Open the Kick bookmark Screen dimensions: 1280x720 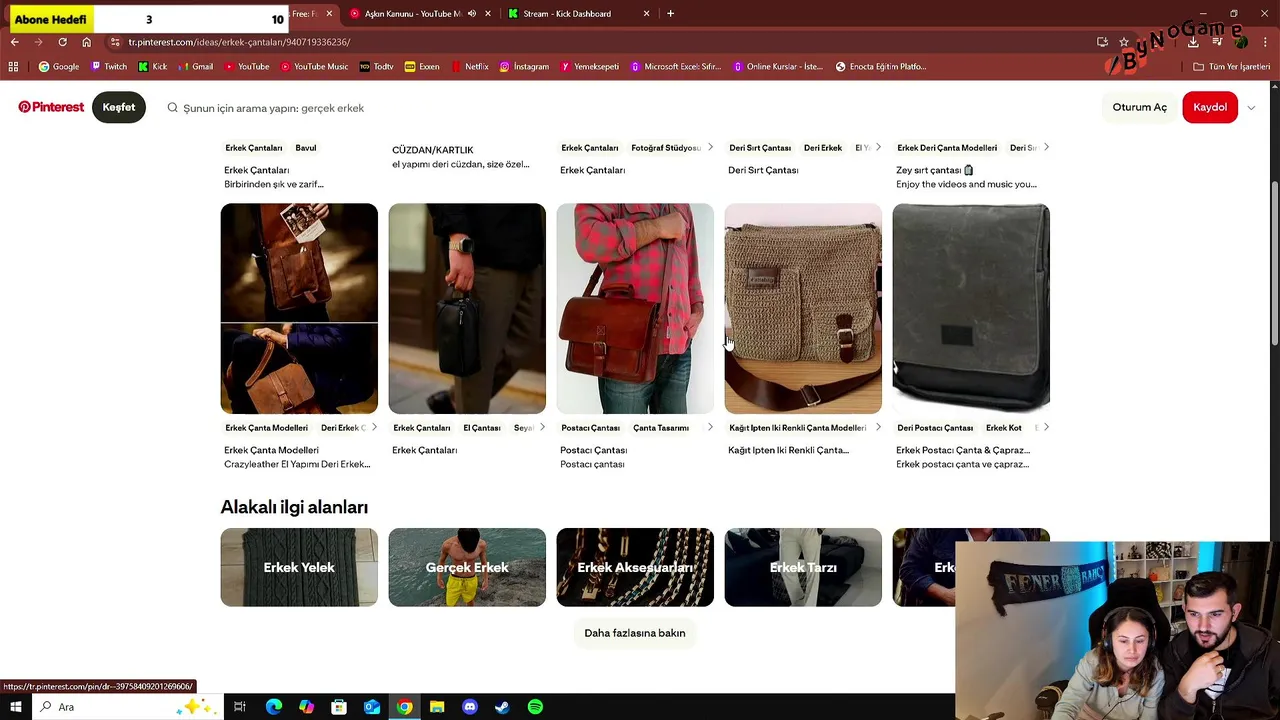[153, 67]
